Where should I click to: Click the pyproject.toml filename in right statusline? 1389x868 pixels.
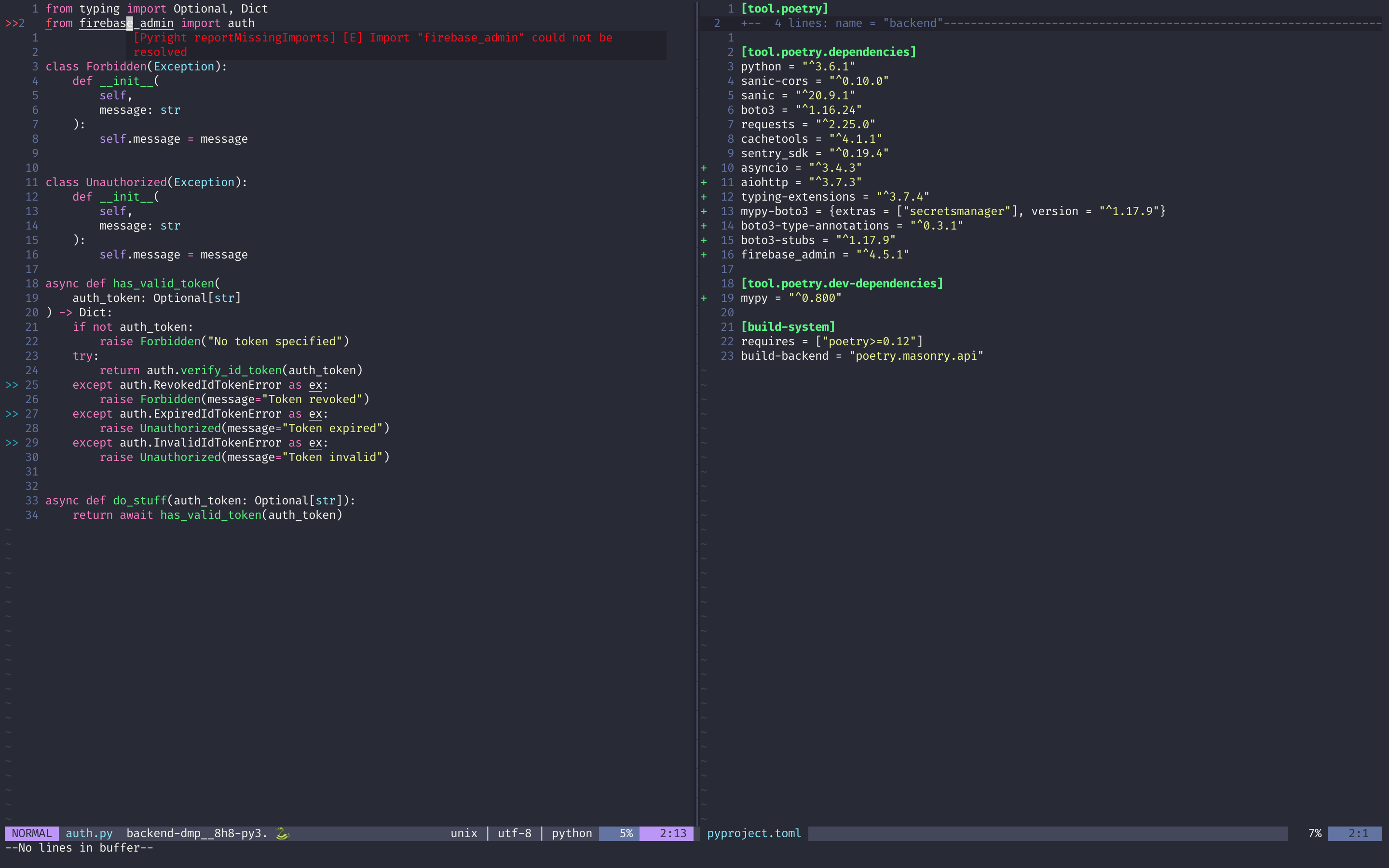(754, 833)
